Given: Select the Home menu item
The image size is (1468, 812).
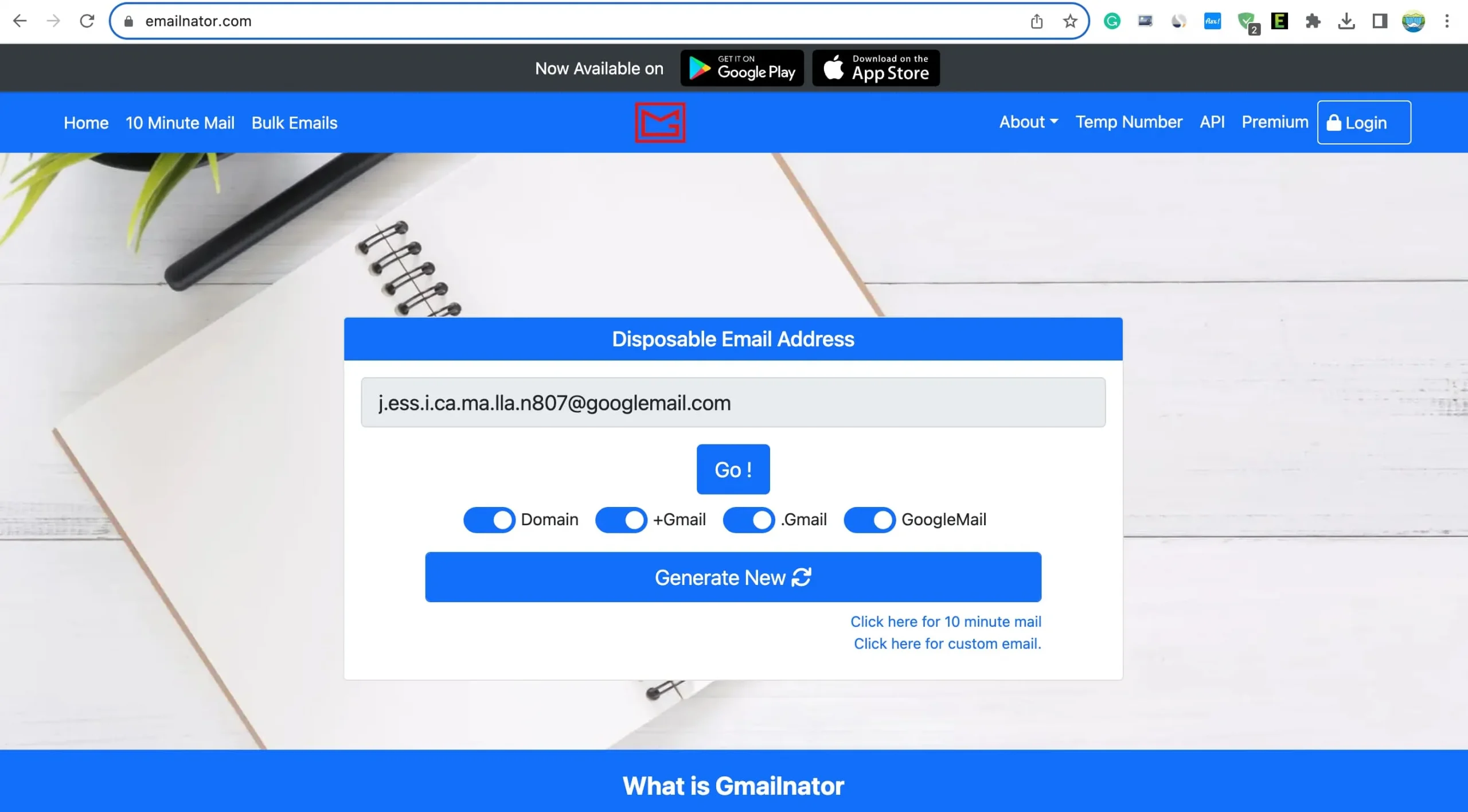Looking at the screenshot, I should (86, 122).
